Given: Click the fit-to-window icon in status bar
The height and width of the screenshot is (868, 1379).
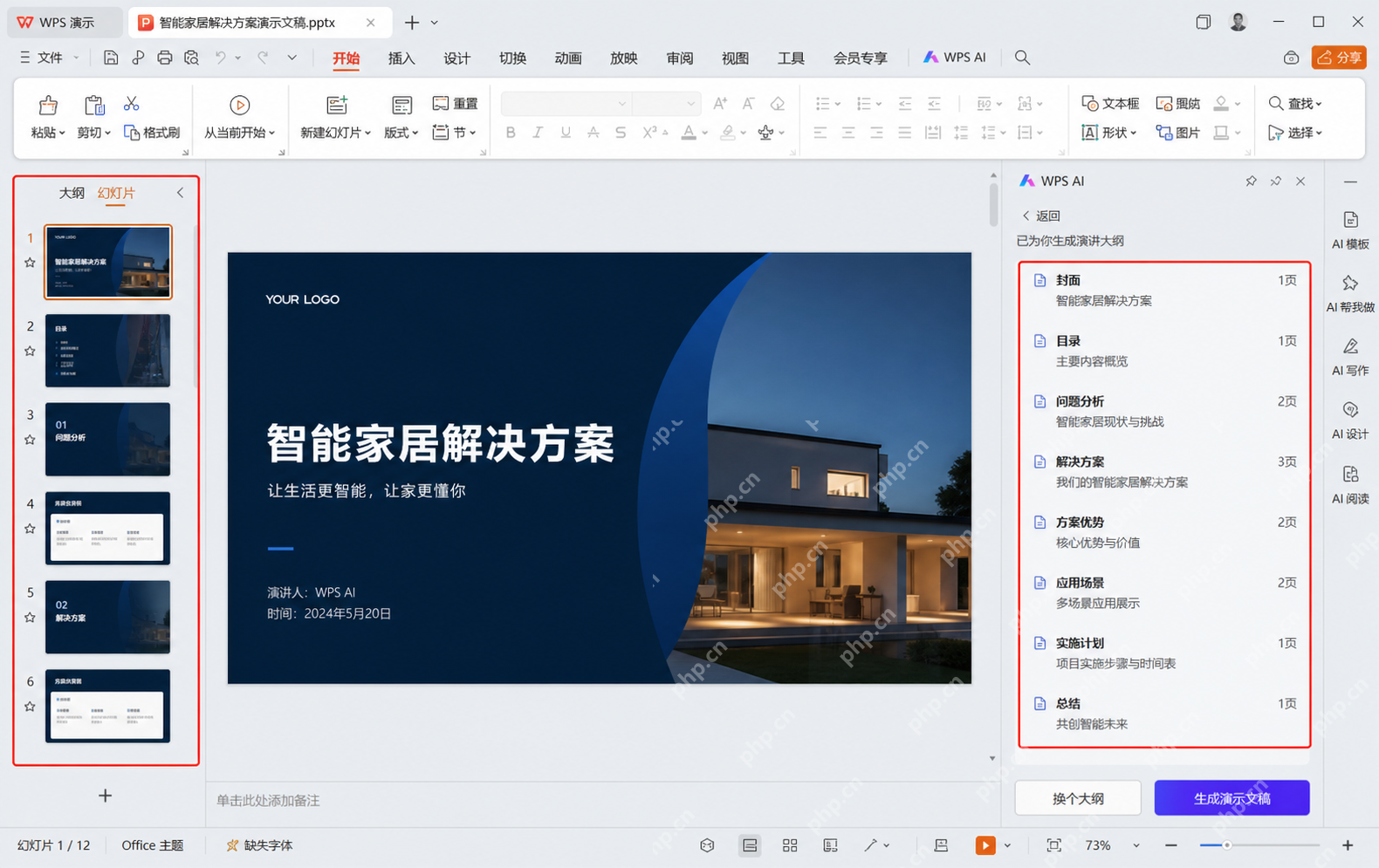Looking at the screenshot, I should [1053, 845].
